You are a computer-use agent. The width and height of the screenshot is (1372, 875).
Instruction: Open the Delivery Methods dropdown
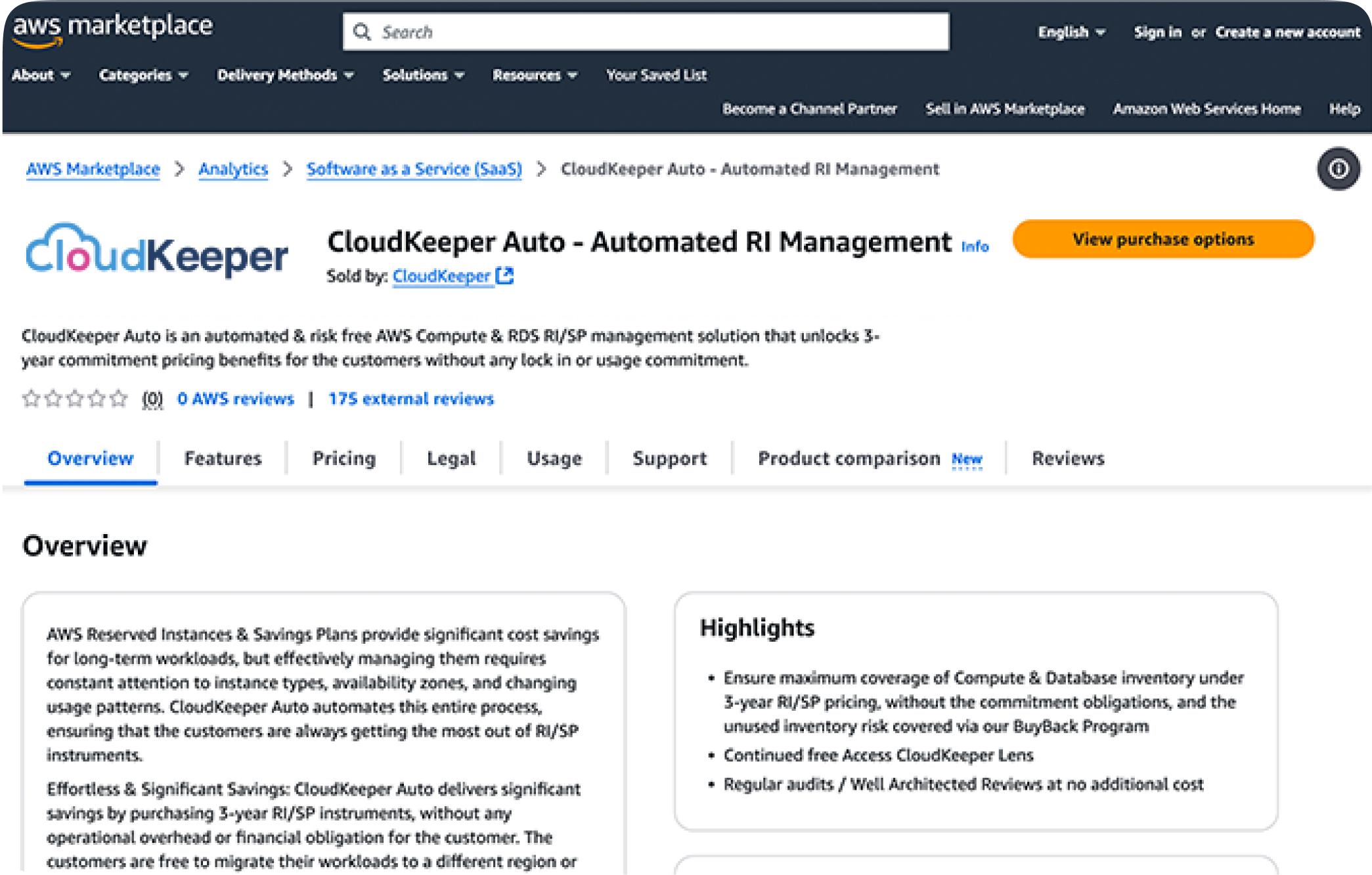(285, 75)
